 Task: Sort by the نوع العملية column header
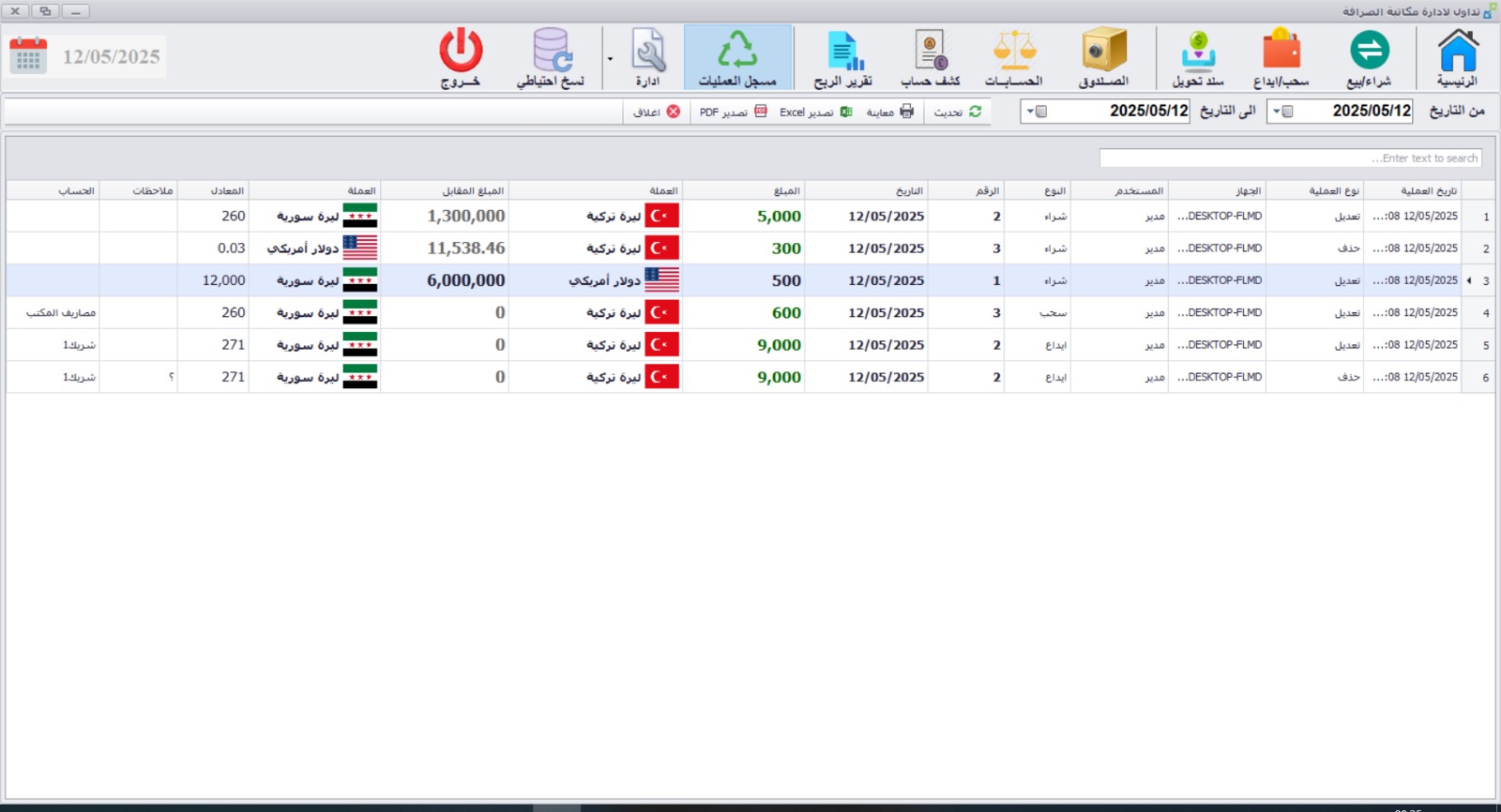coord(1314,190)
